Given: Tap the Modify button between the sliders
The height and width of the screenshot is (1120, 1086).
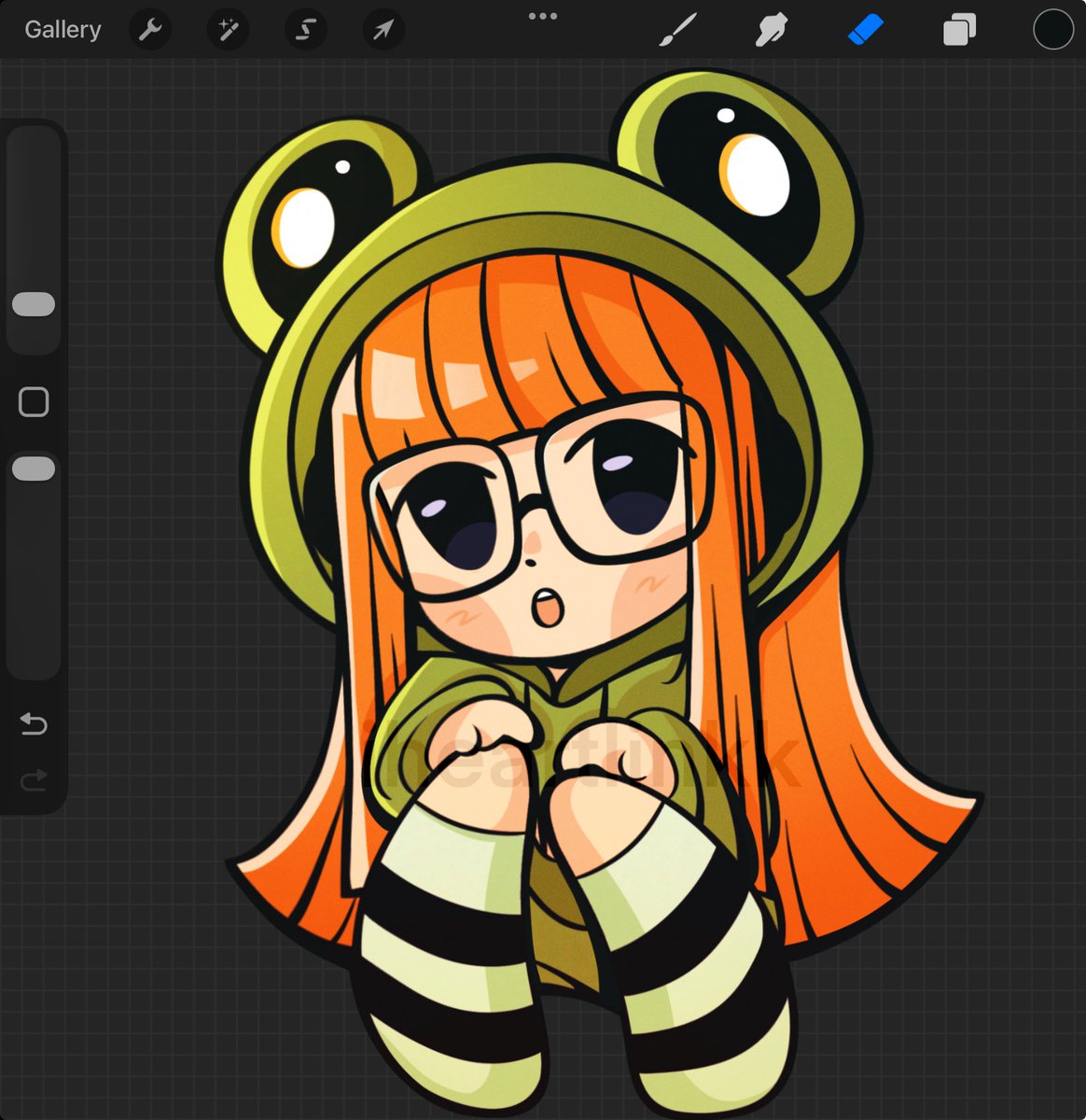Looking at the screenshot, I should 34,400.
